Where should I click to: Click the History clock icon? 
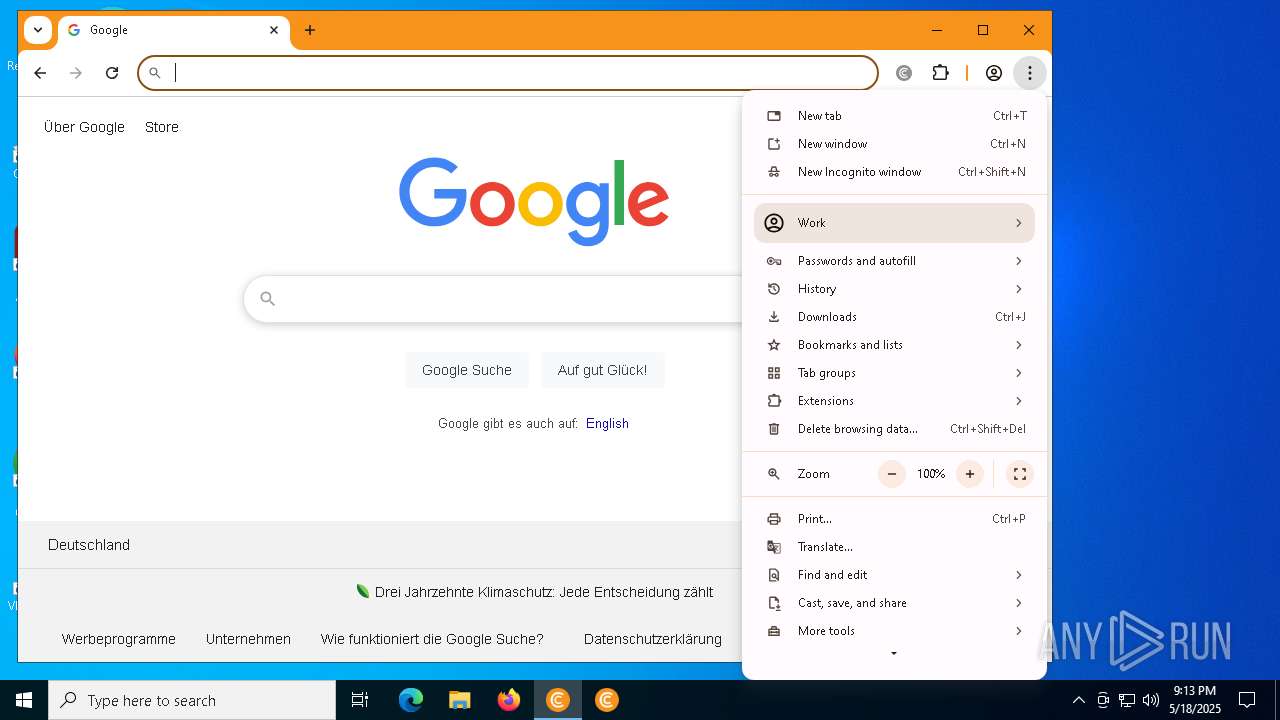click(774, 289)
